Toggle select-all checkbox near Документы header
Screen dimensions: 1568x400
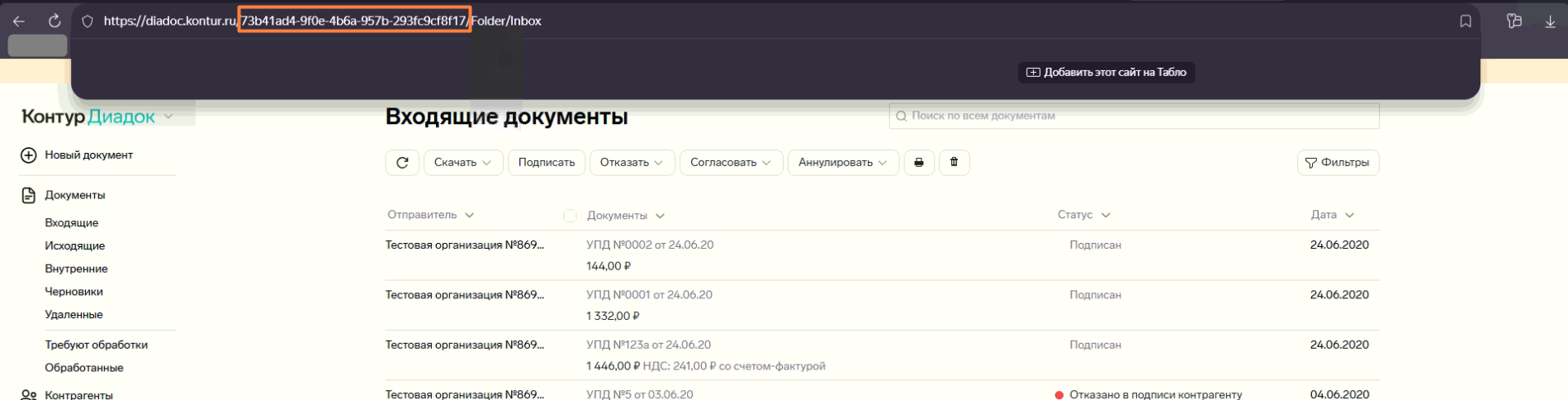(570, 216)
